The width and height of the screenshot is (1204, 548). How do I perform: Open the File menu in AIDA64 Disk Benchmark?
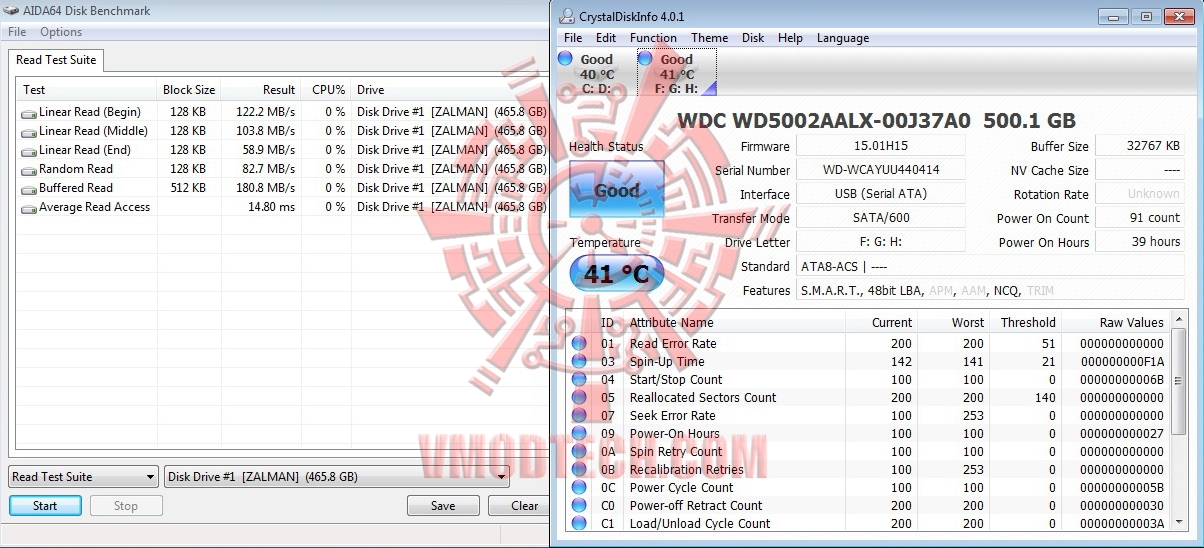click(x=17, y=32)
